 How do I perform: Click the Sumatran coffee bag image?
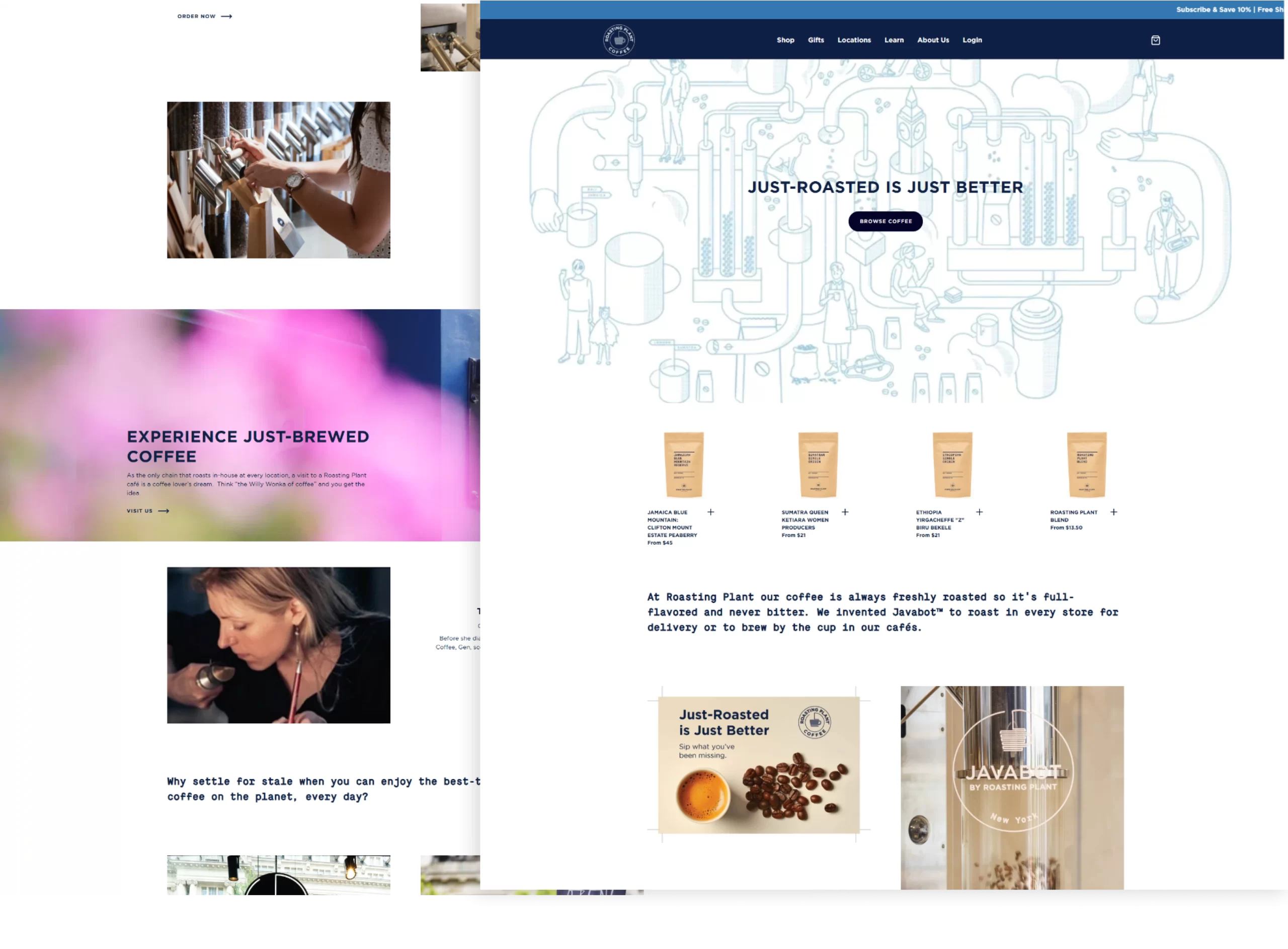click(818, 465)
